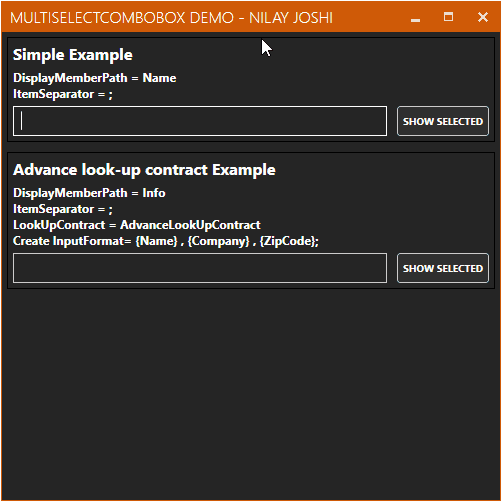Screen dimensions: 502x502
Task: Click the DisplayMemberPath = Info label
Action: coord(89,193)
